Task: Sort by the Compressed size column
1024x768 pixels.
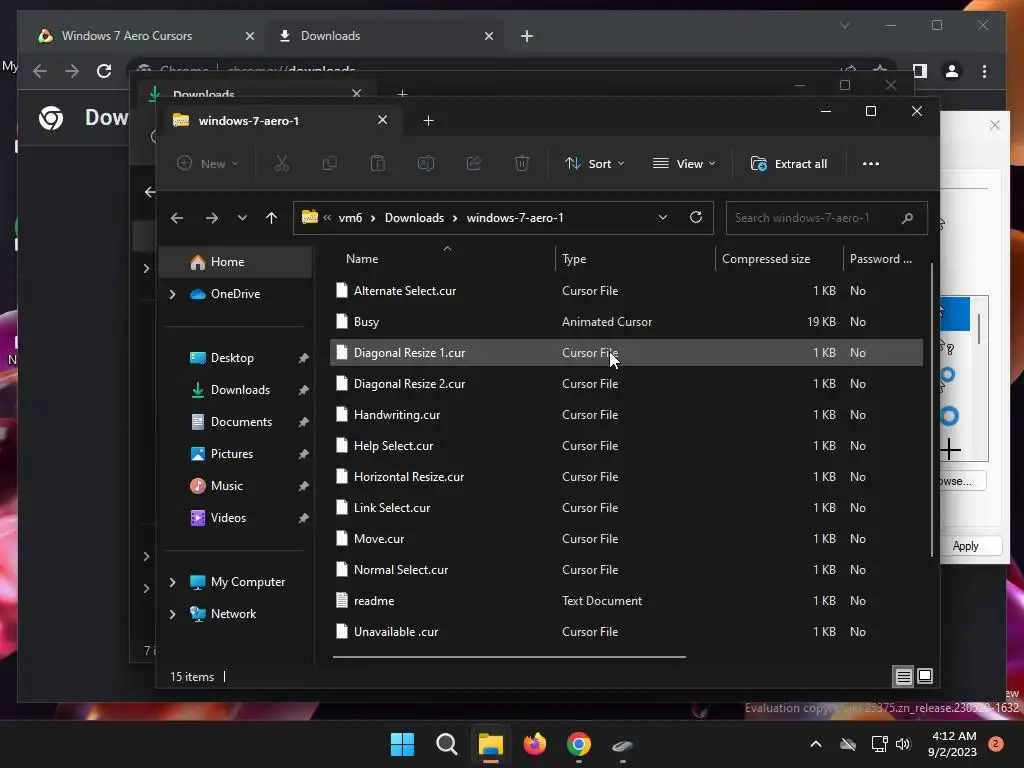Action: tap(766, 259)
